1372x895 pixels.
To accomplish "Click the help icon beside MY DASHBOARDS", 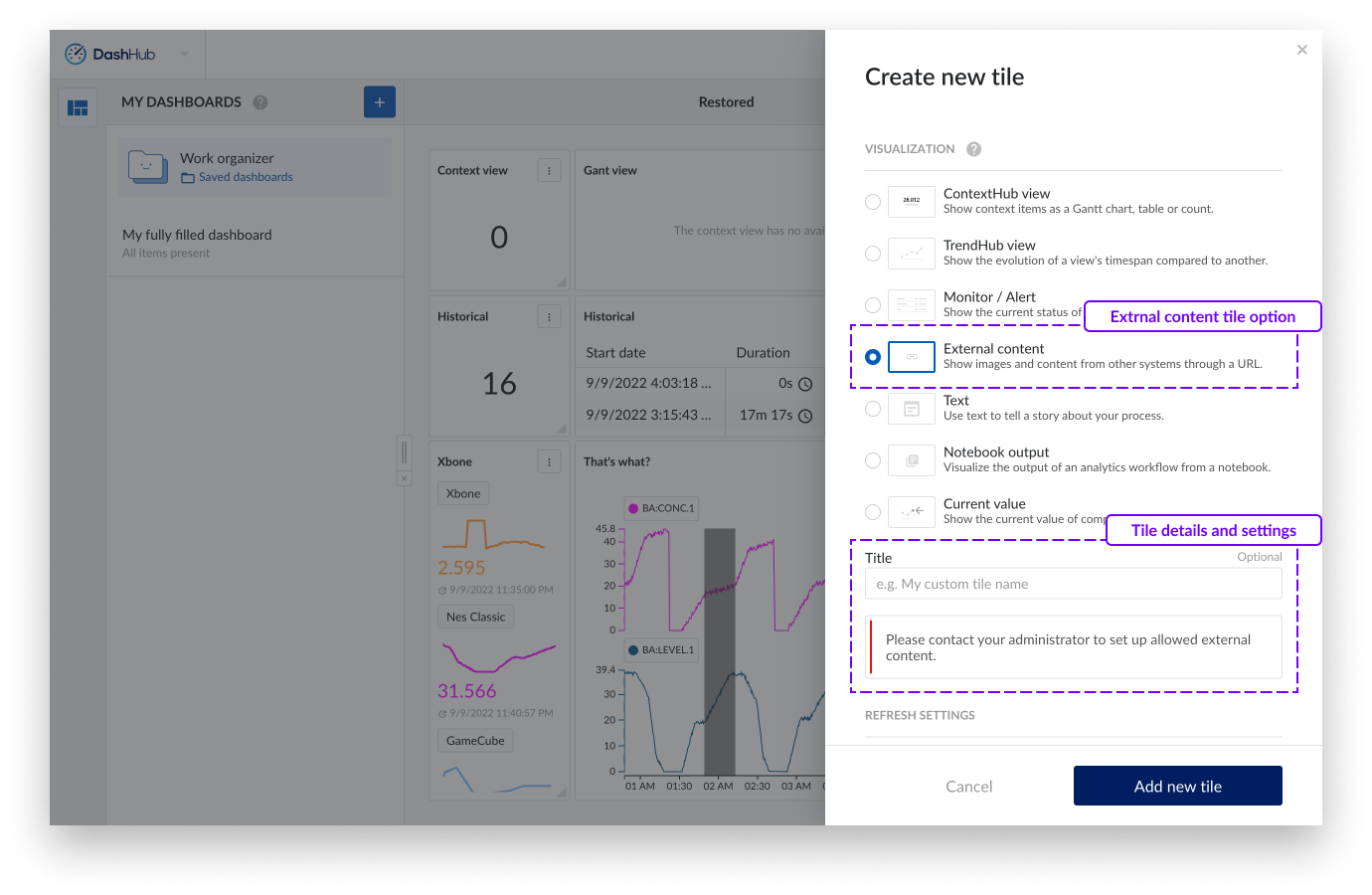I will click(x=260, y=102).
